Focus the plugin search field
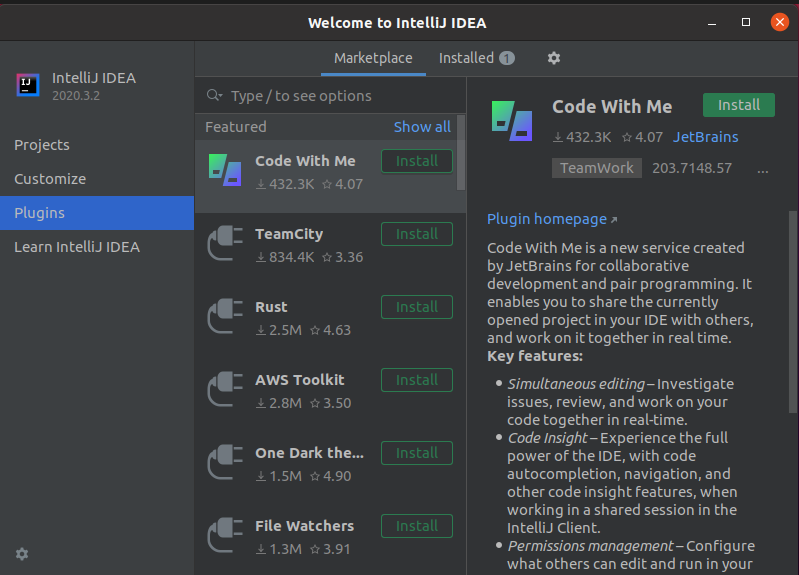The image size is (799, 575). pos(330,96)
